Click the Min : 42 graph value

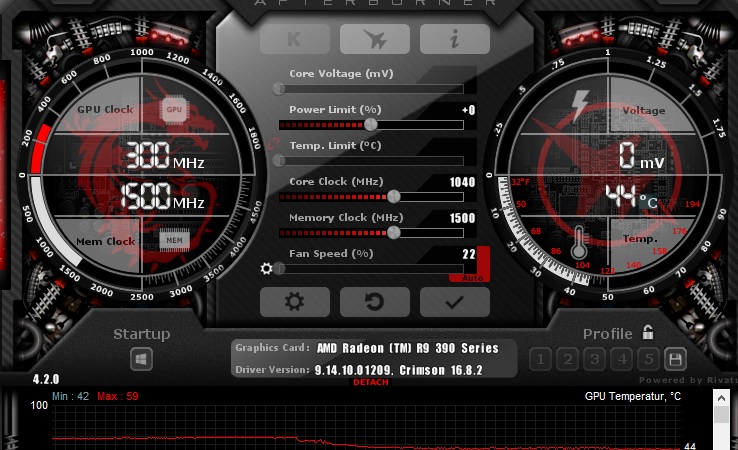pyautogui.click(x=70, y=396)
